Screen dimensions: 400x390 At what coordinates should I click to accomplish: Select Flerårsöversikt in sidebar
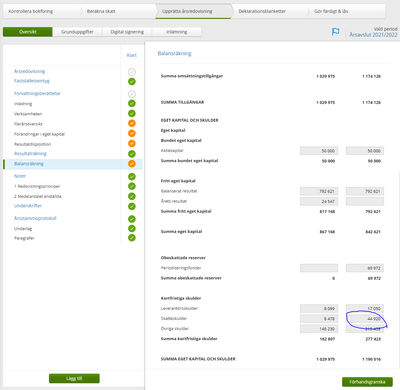[x=28, y=124]
